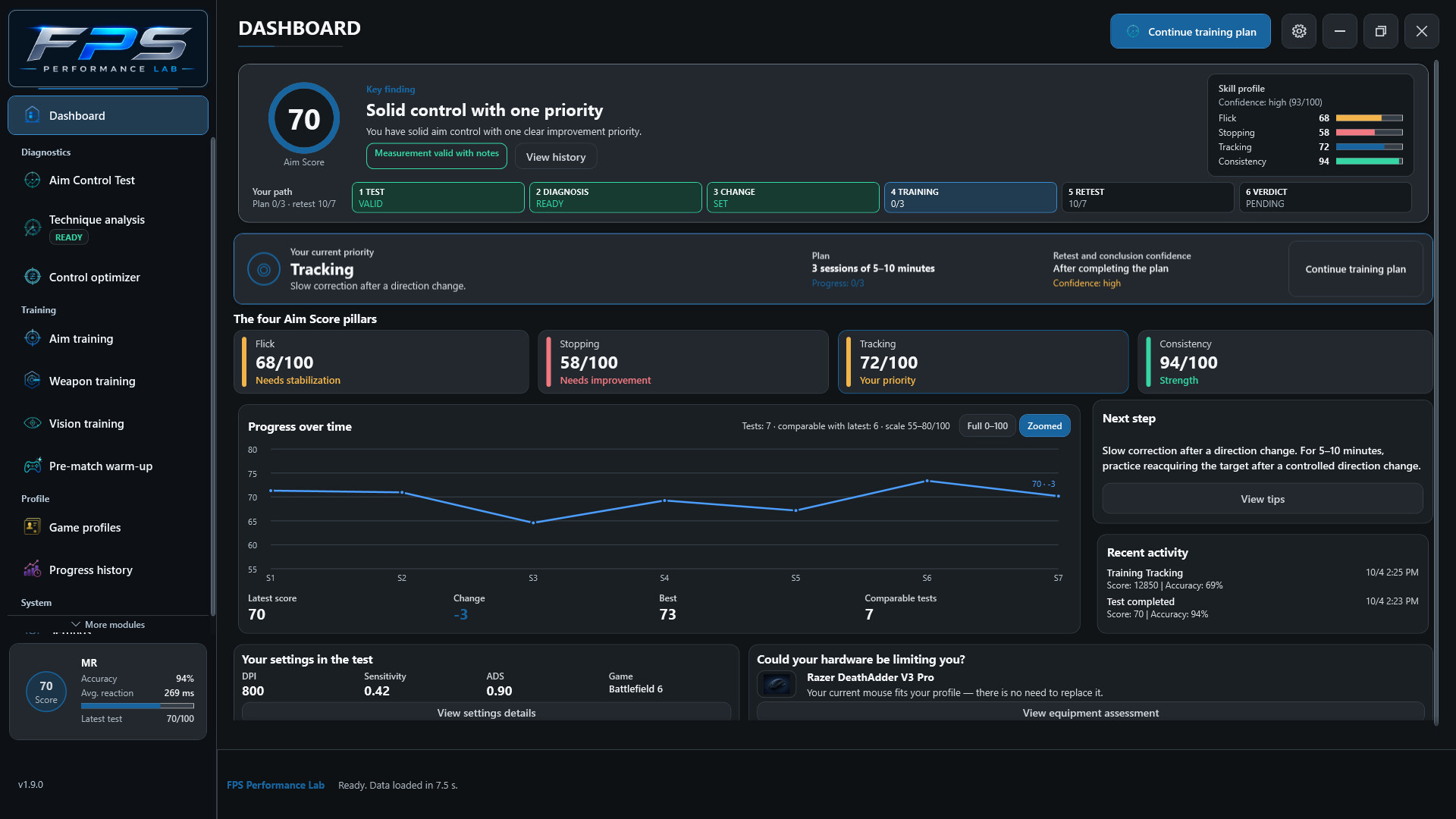Click the profile latest test progress bar

pyautogui.click(x=137, y=706)
